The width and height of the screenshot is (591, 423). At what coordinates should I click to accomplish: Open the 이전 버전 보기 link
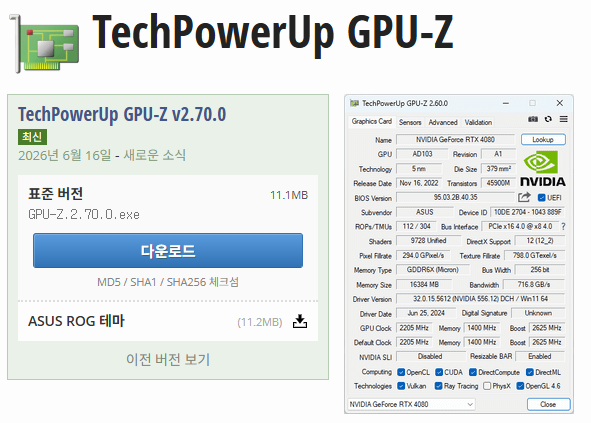coord(168,359)
